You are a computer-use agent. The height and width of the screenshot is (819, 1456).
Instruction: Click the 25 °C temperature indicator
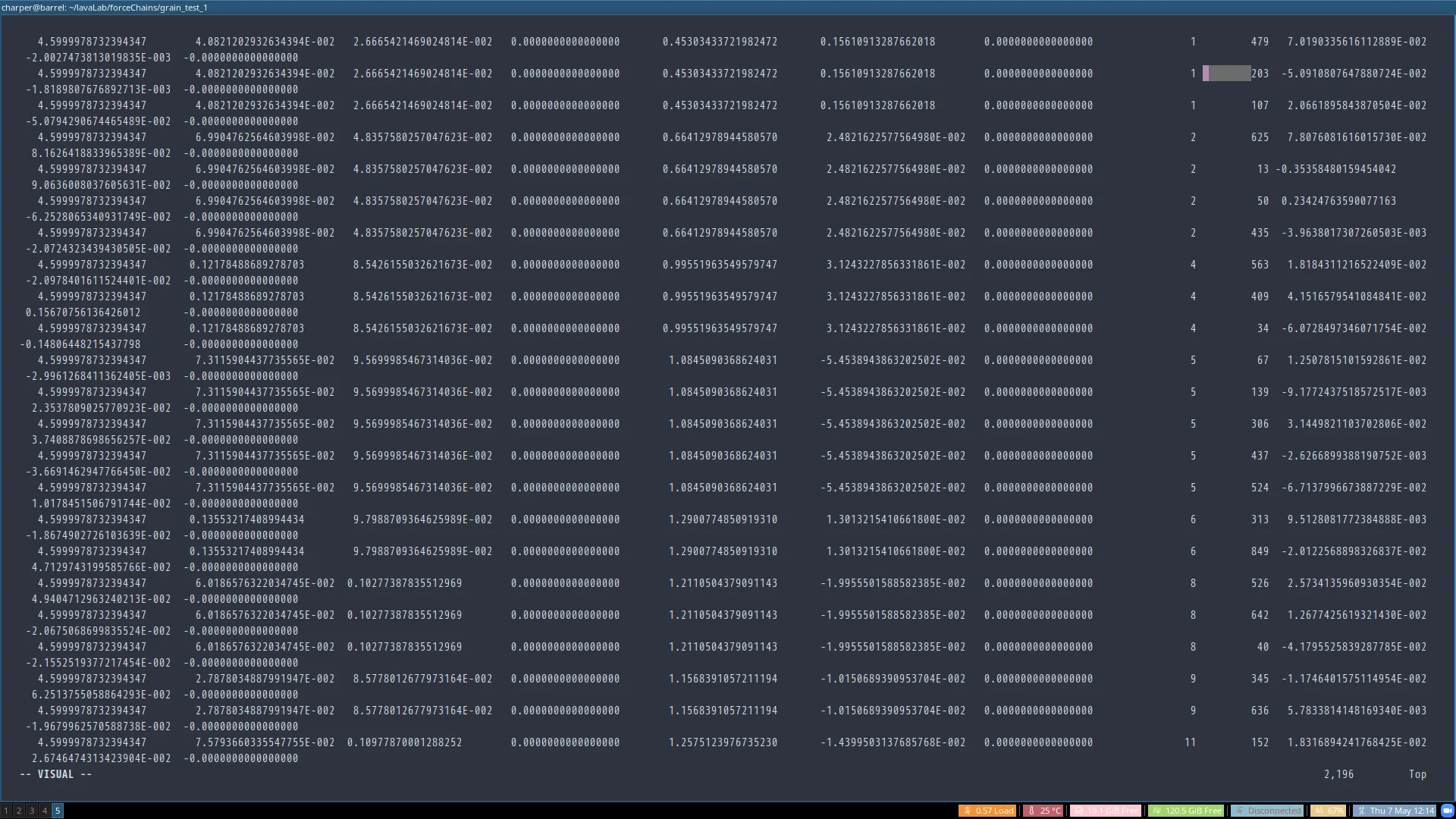point(1043,811)
